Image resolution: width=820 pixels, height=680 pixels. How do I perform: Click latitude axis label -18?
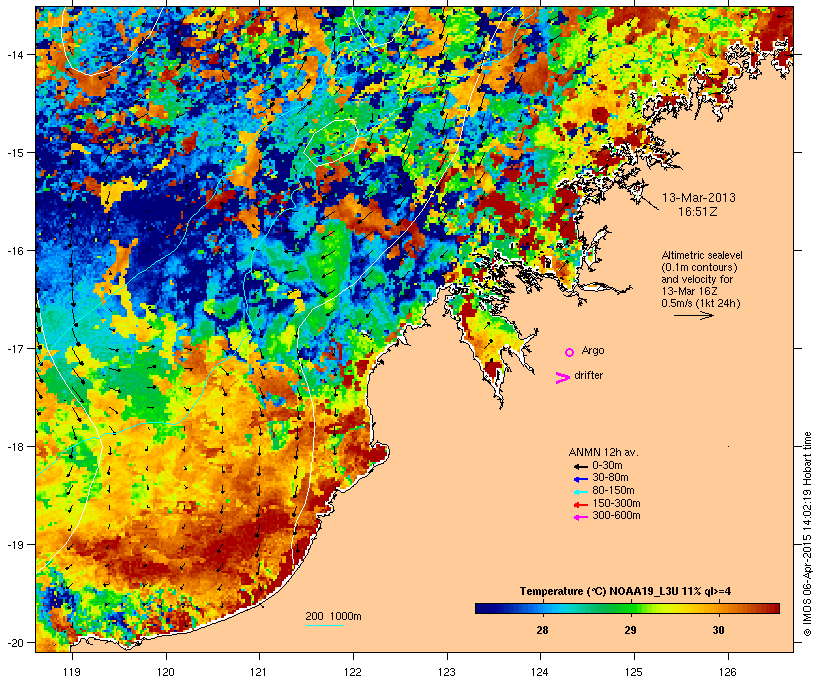[x=14, y=447]
